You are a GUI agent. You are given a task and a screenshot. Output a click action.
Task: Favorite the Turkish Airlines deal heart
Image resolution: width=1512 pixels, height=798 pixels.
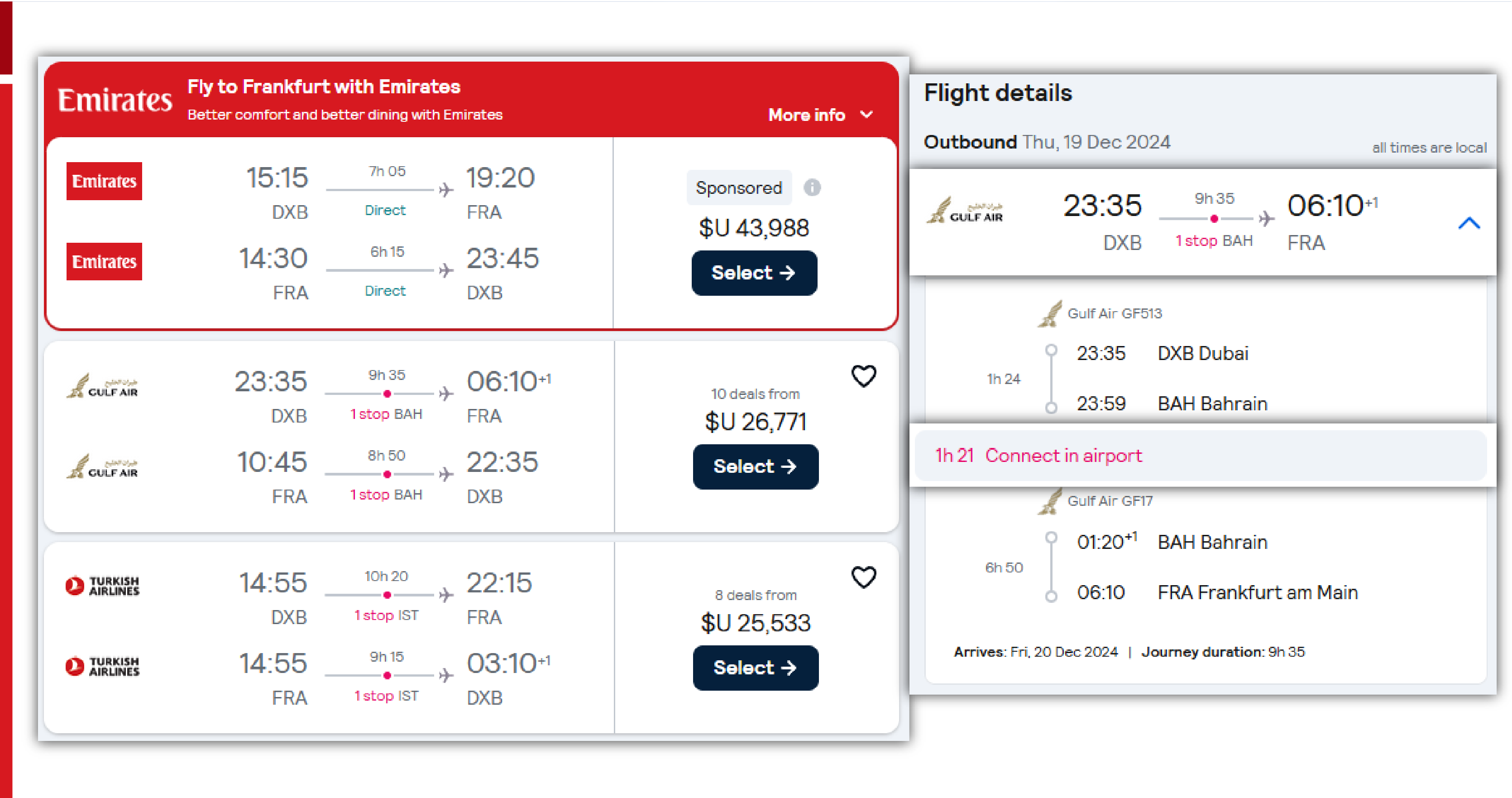click(x=863, y=577)
